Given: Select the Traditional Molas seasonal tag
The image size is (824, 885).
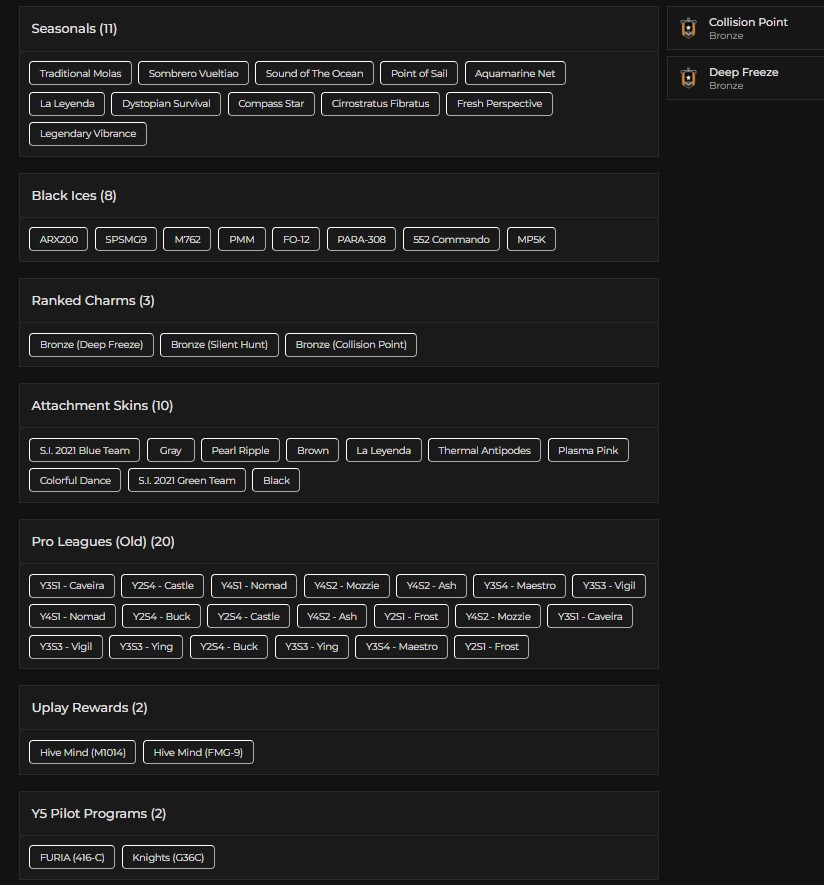Looking at the screenshot, I should pyautogui.click(x=80, y=73).
